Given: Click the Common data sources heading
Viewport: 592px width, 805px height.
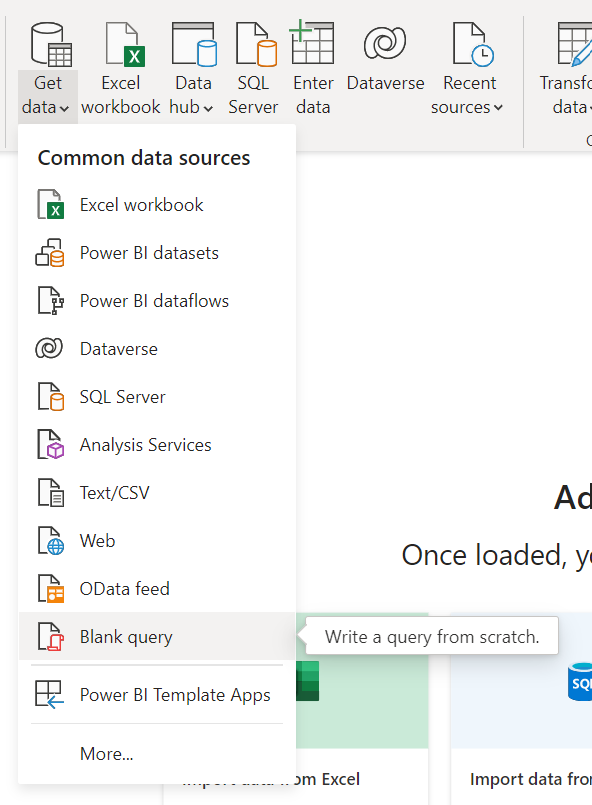Looking at the screenshot, I should (x=144, y=158).
